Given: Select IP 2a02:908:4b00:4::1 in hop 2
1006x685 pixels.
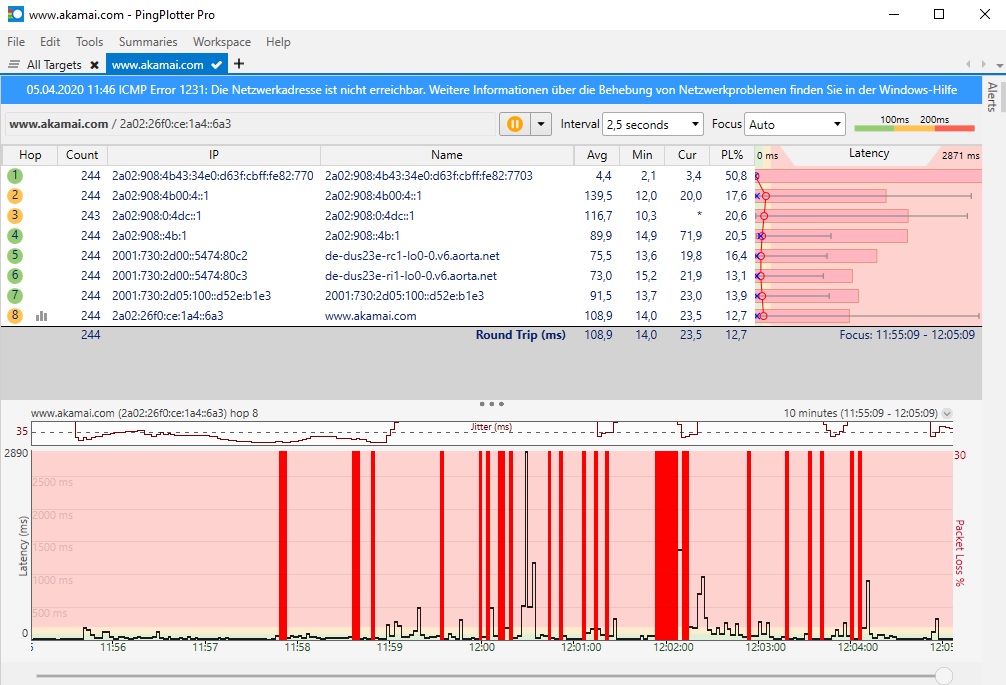Looking at the screenshot, I should (x=160, y=196).
